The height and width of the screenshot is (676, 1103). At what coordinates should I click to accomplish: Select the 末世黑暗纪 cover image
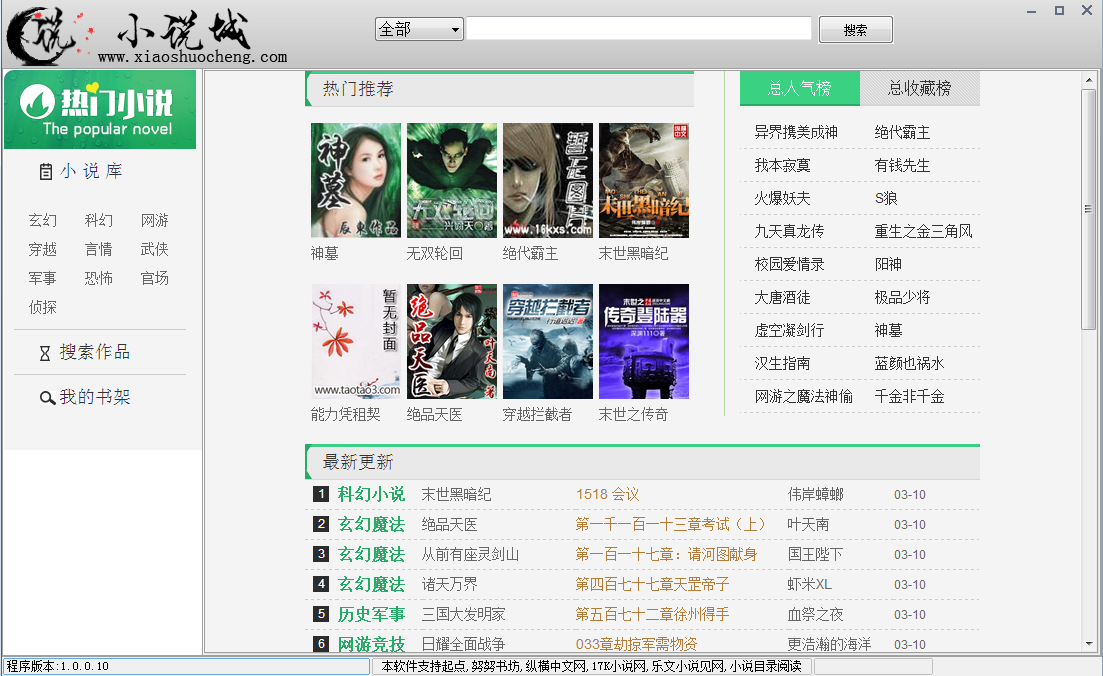click(x=643, y=180)
